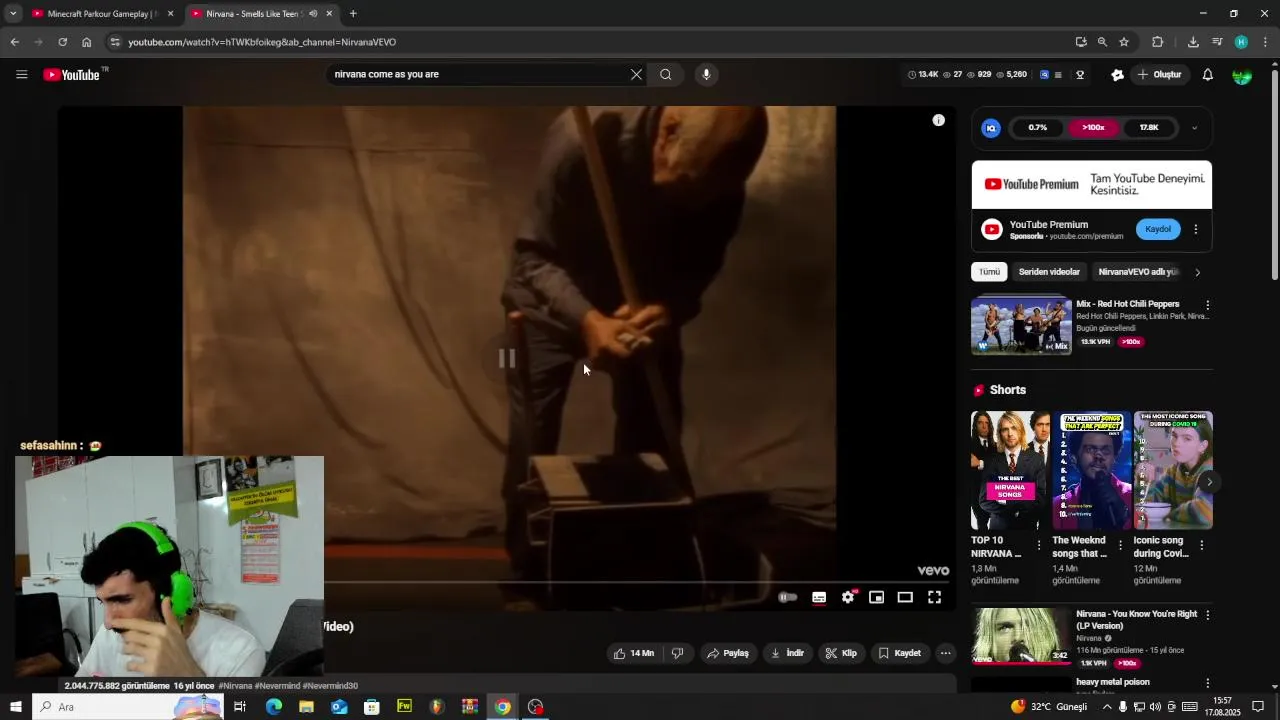Switch to miniplayer mode
The height and width of the screenshot is (720, 1280).
click(876, 597)
